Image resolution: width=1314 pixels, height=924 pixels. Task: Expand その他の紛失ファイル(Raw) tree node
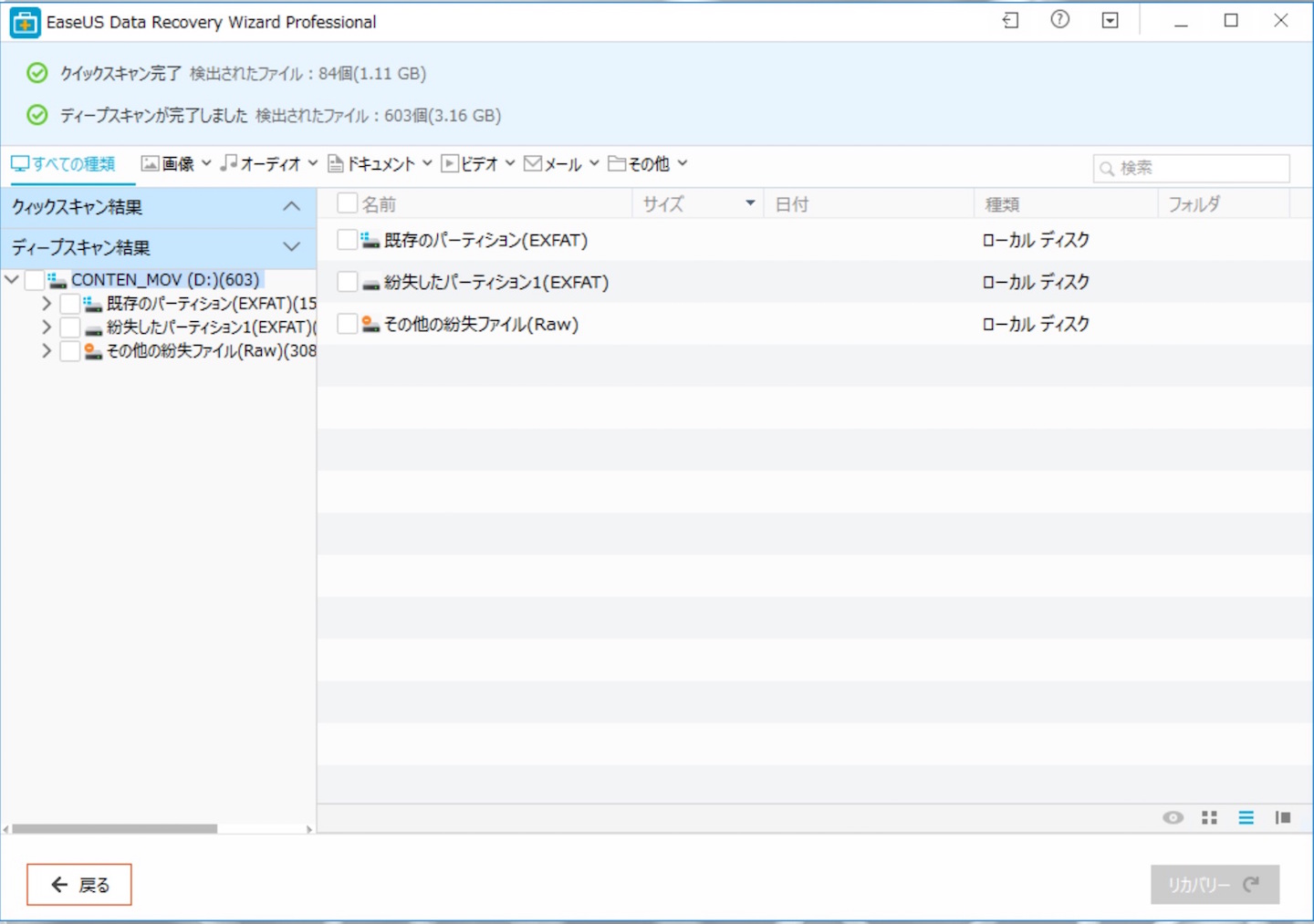tap(47, 351)
